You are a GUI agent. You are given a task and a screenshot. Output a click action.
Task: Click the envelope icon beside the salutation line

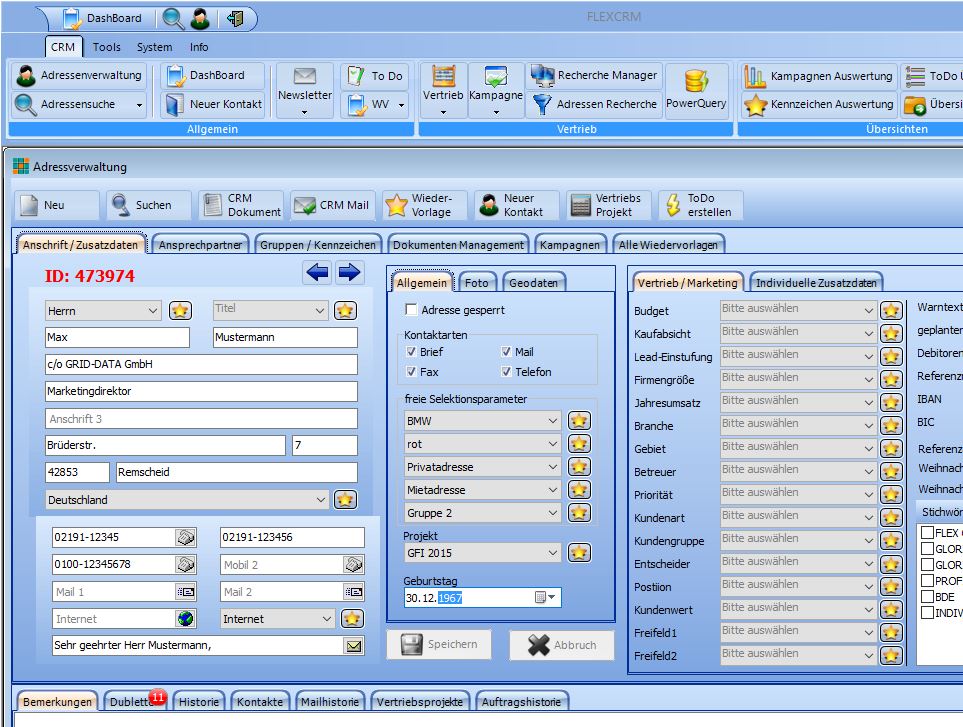pos(354,646)
